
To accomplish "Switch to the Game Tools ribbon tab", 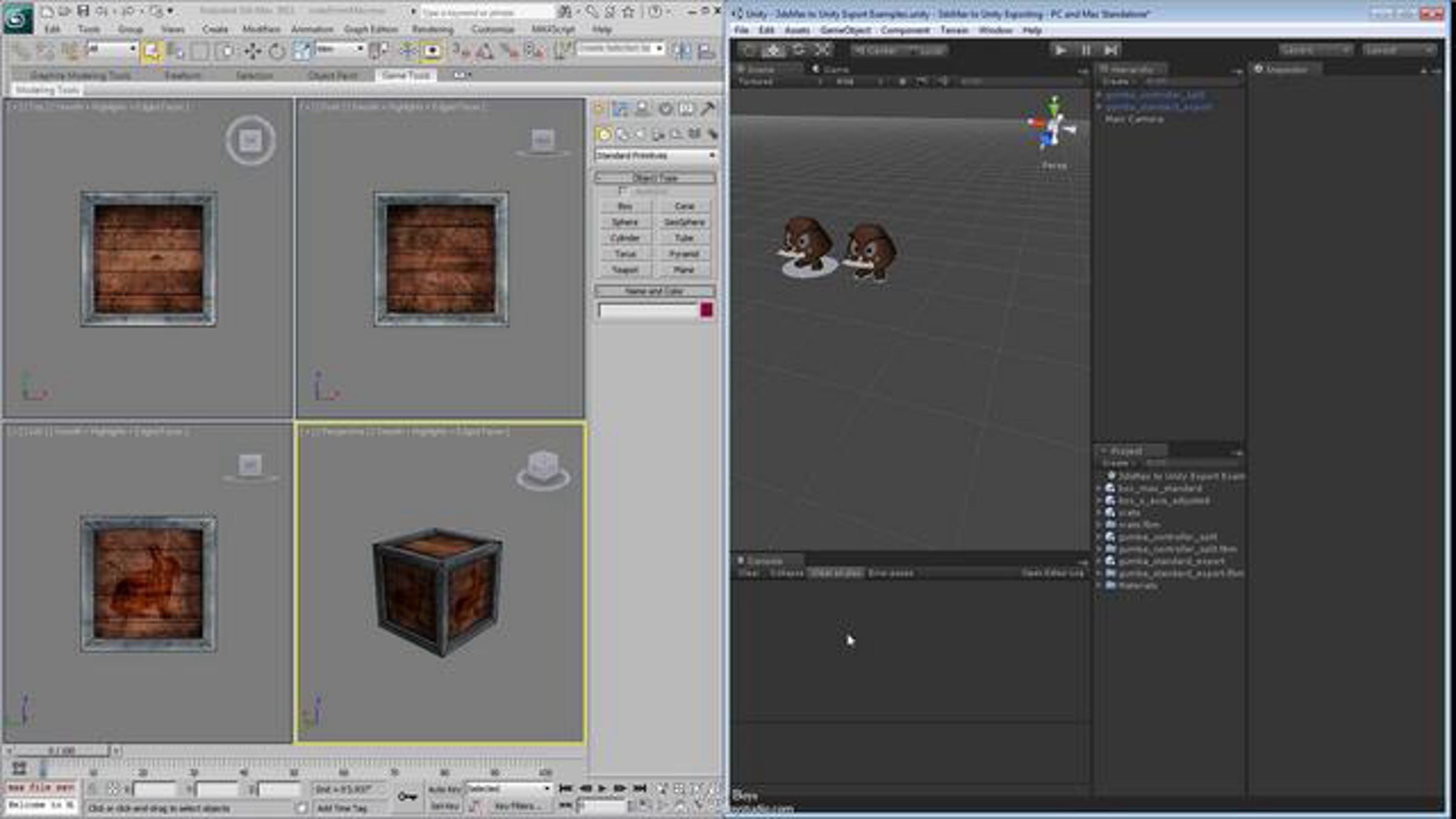I will [x=405, y=75].
